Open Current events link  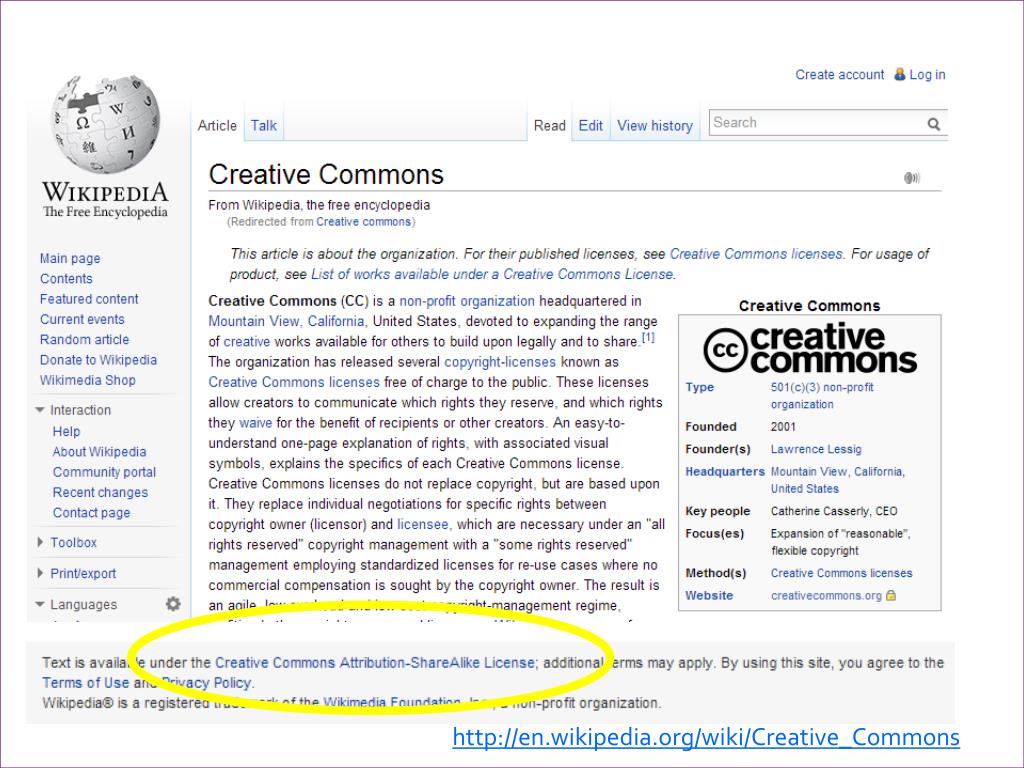pyautogui.click(x=82, y=319)
